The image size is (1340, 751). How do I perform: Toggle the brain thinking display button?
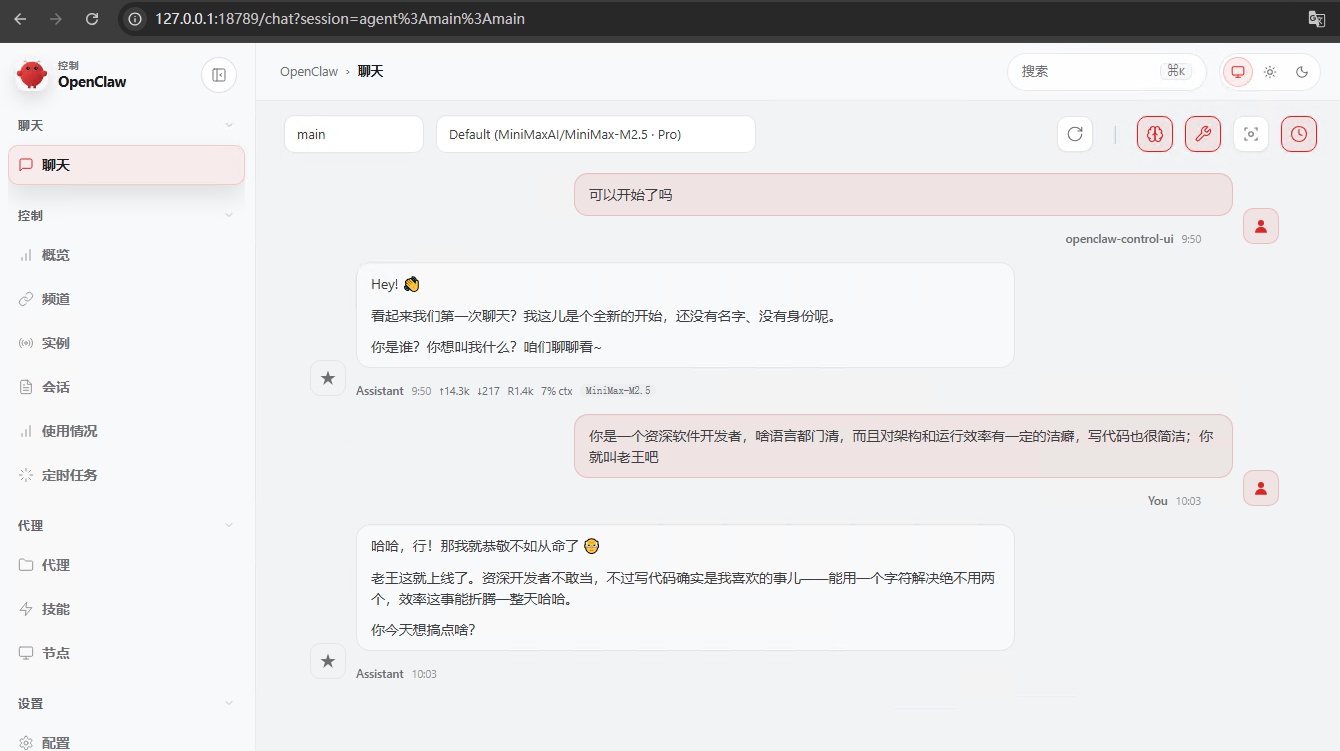pyautogui.click(x=1155, y=134)
